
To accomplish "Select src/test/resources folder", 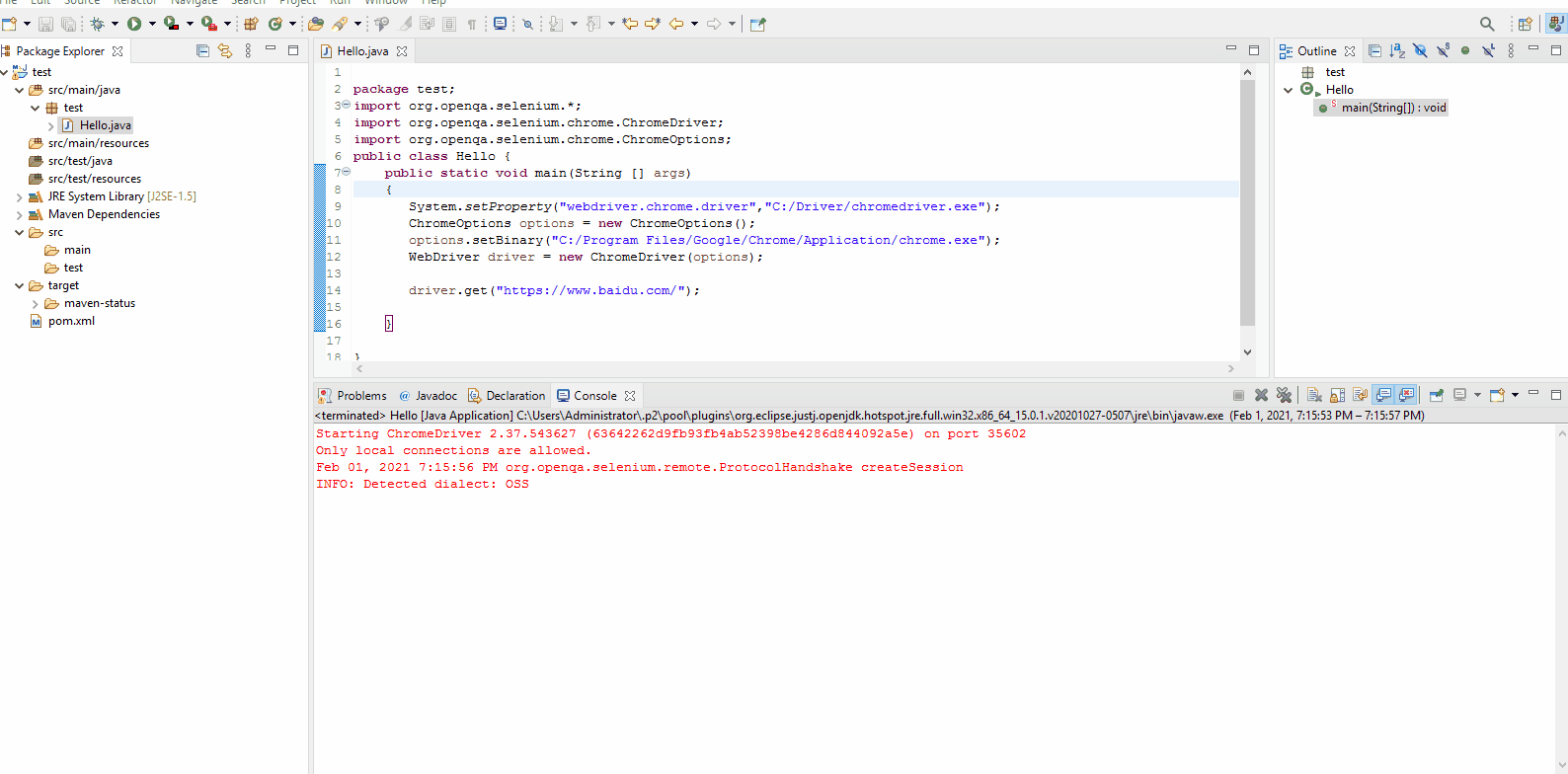I will [85, 179].
